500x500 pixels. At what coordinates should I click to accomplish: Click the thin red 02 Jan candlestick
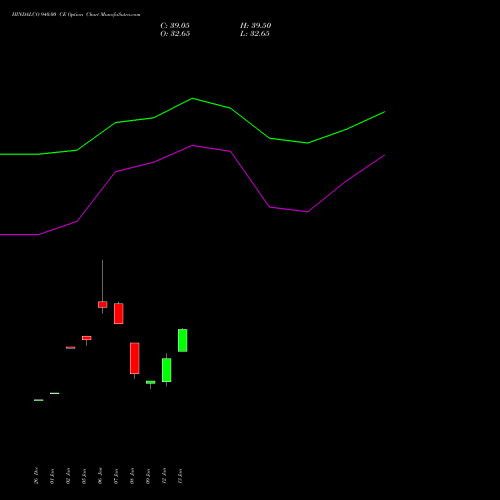tap(71, 348)
